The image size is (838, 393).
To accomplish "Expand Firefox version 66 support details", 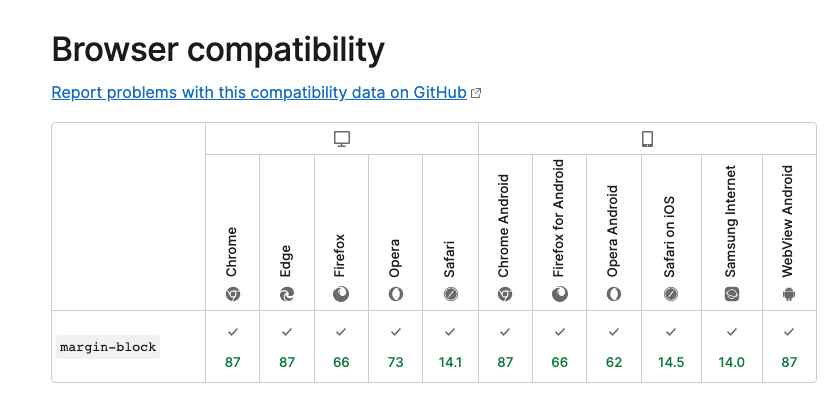I will coord(341,346).
